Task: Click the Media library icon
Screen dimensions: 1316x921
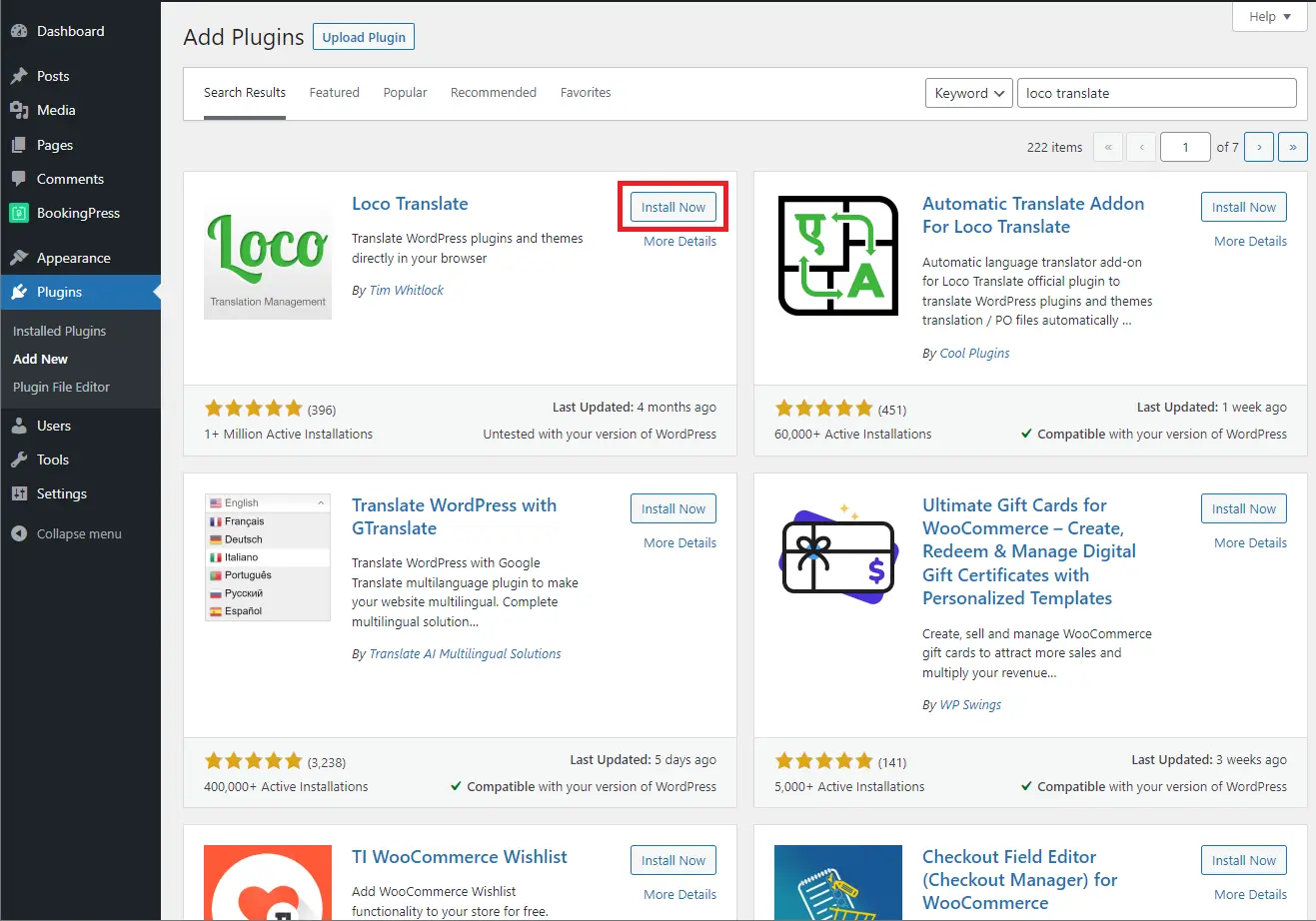Action: click(x=19, y=110)
